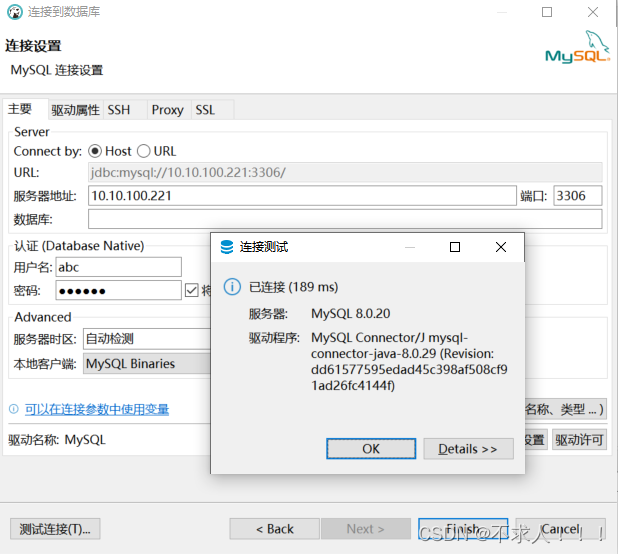Viewport: 618px width, 554px height.
Task: Click the 驱动名称: MySQL label
Action: pyautogui.click(x=57, y=440)
